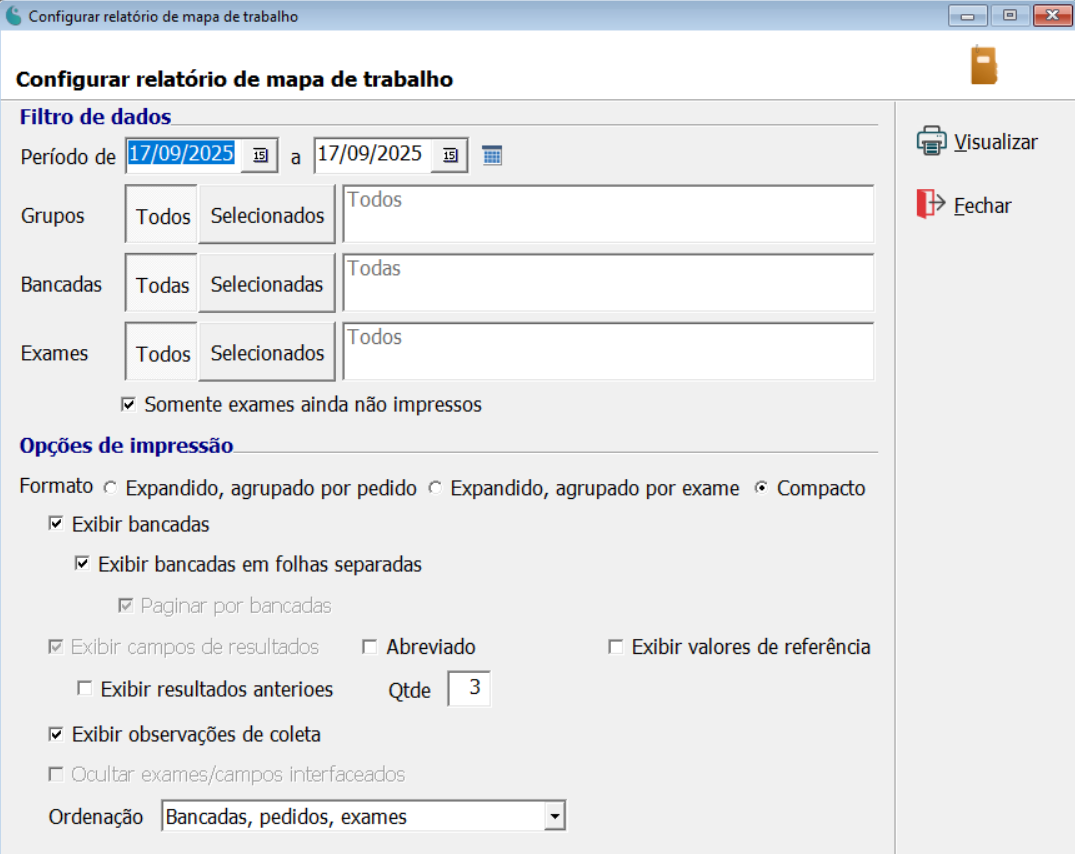This screenshot has height=854, width=1075.
Task: Click the Período de start date field
Action: point(183,154)
